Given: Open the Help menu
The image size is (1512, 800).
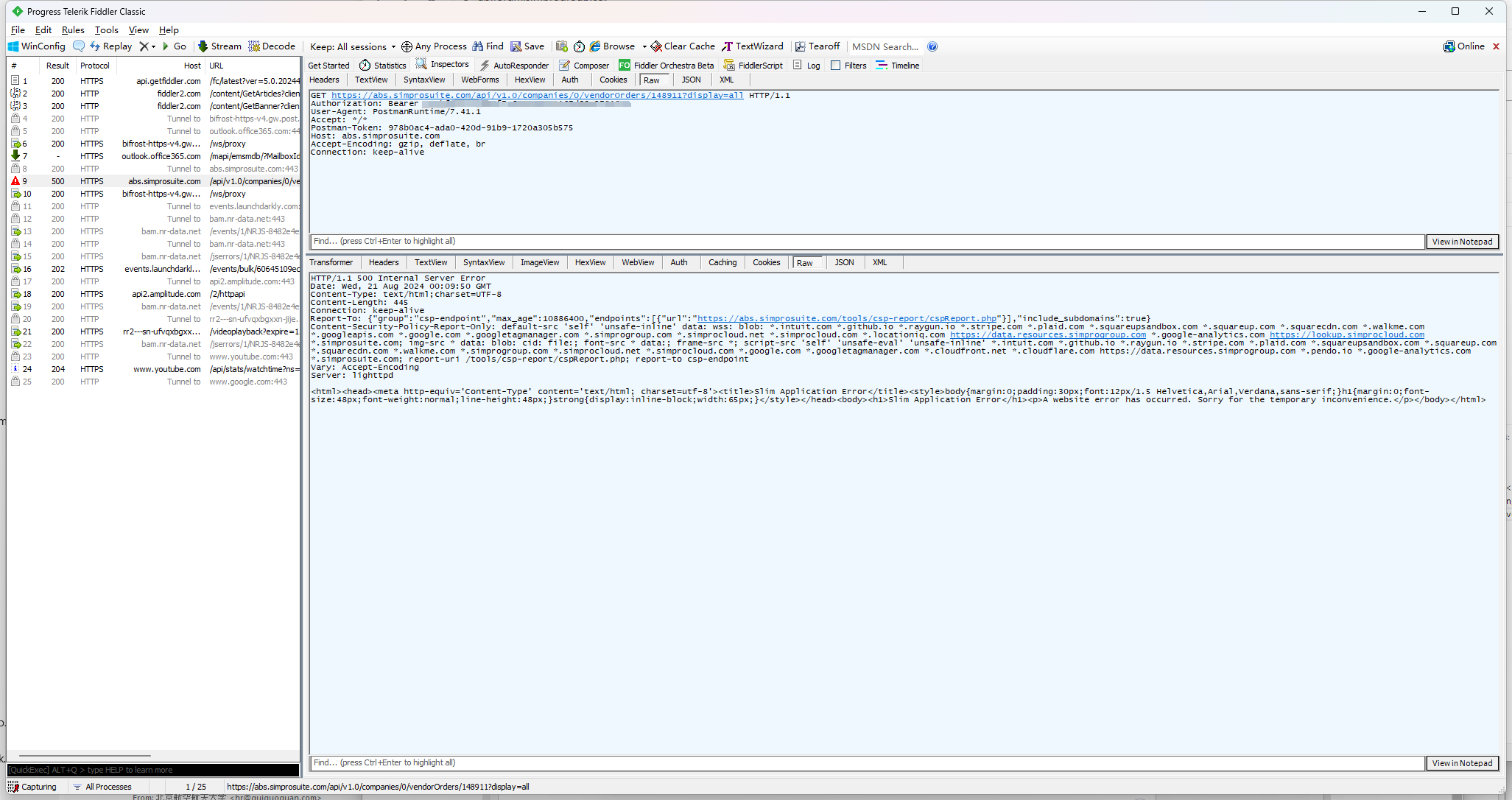Looking at the screenshot, I should (169, 30).
